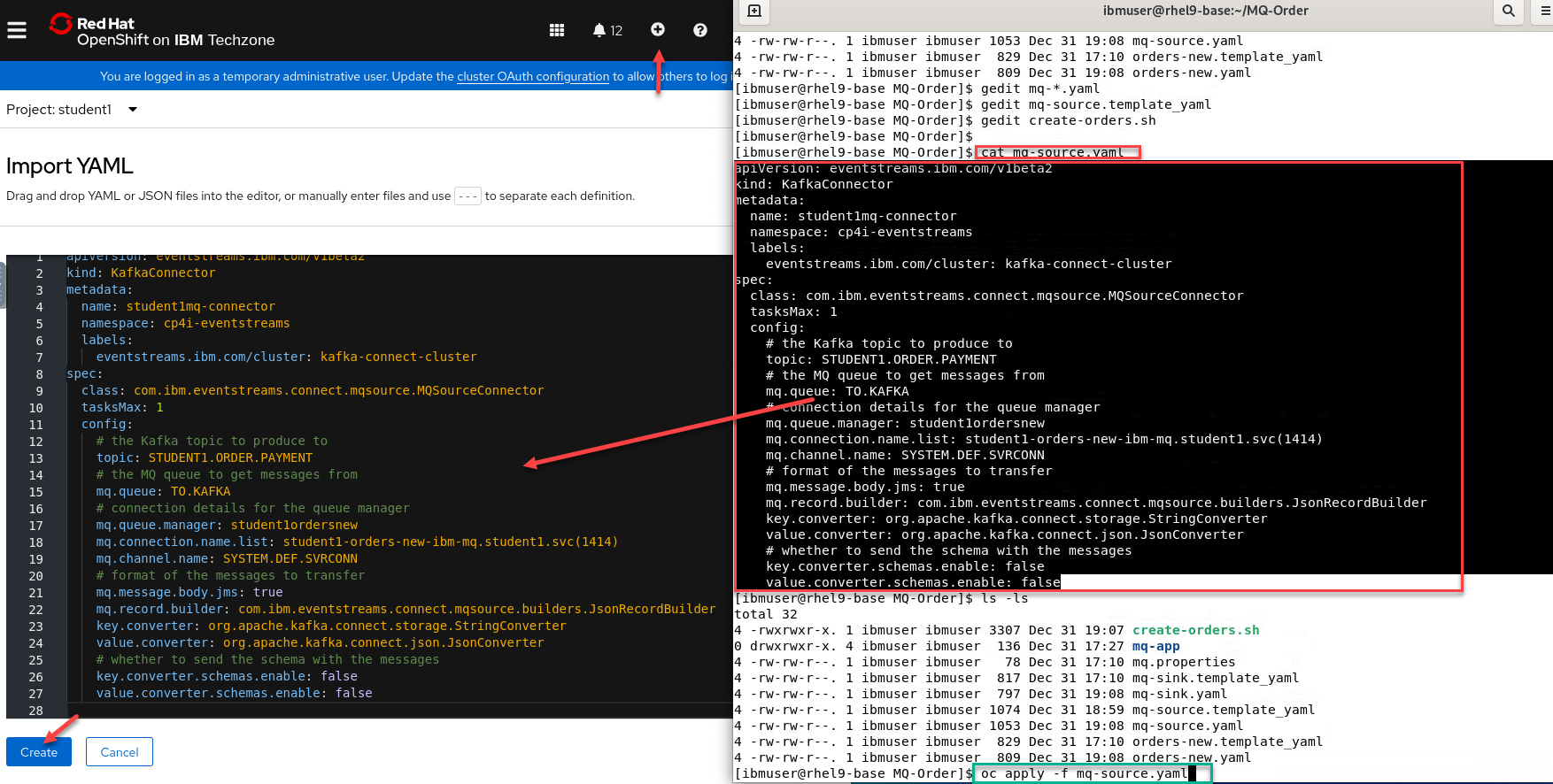Click the plus Import YAML icon
This screenshot has width=1553, height=784.
coord(658,29)
